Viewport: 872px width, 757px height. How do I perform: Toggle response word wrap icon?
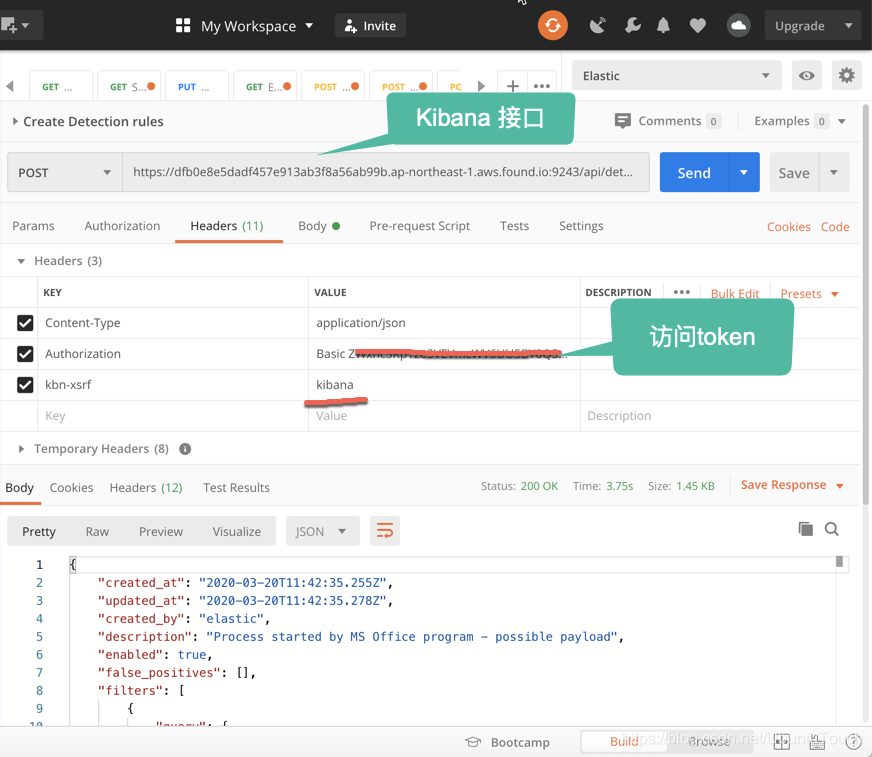point(385,531)
